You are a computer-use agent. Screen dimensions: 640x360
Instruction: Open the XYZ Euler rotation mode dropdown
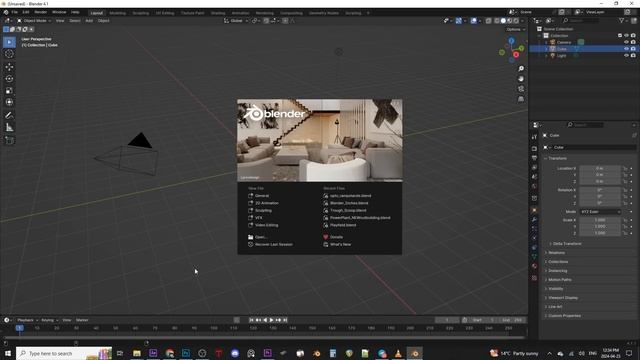tap(600, 212)
